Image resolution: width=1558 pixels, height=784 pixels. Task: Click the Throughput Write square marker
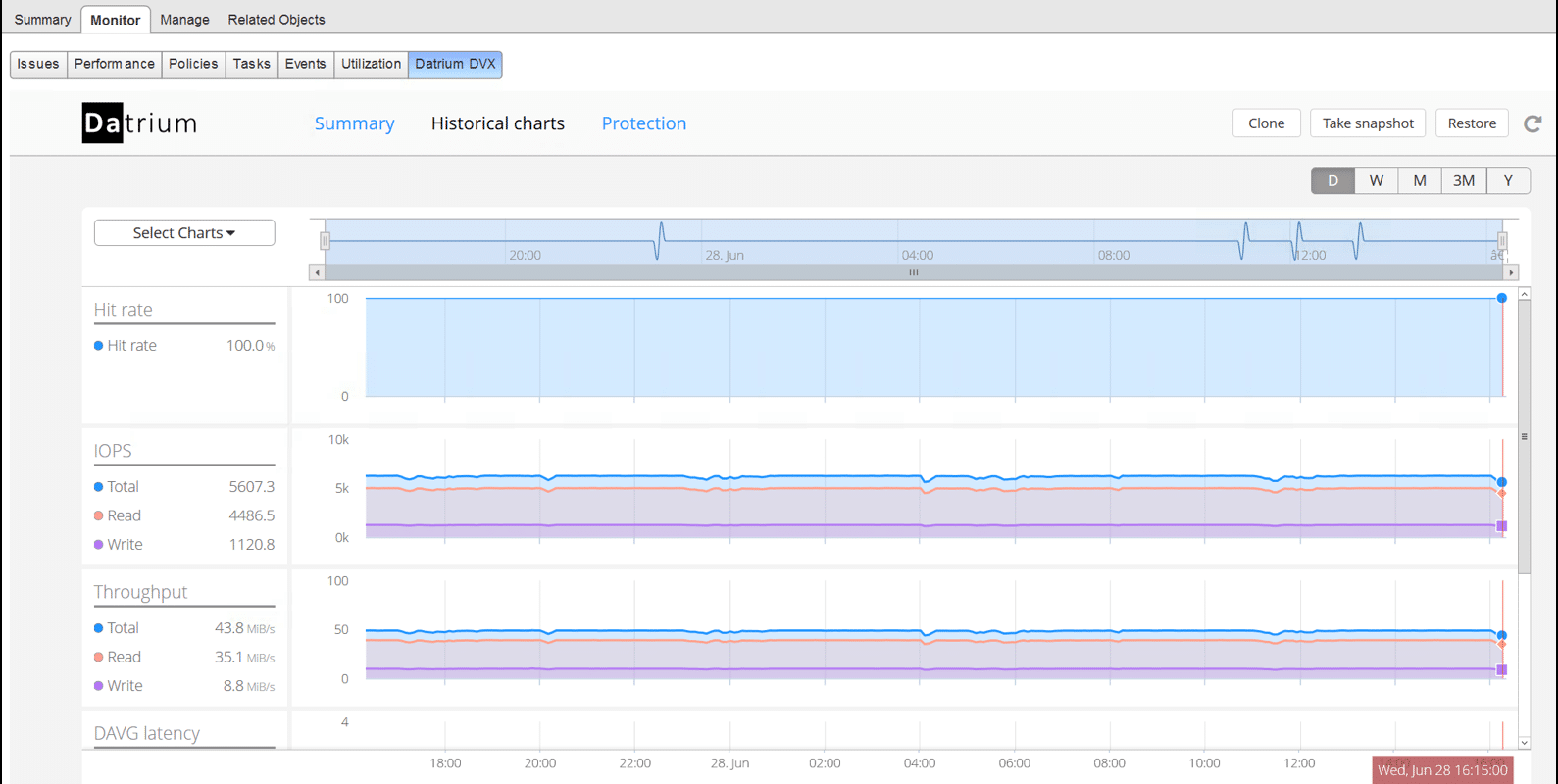(1501, 670)
